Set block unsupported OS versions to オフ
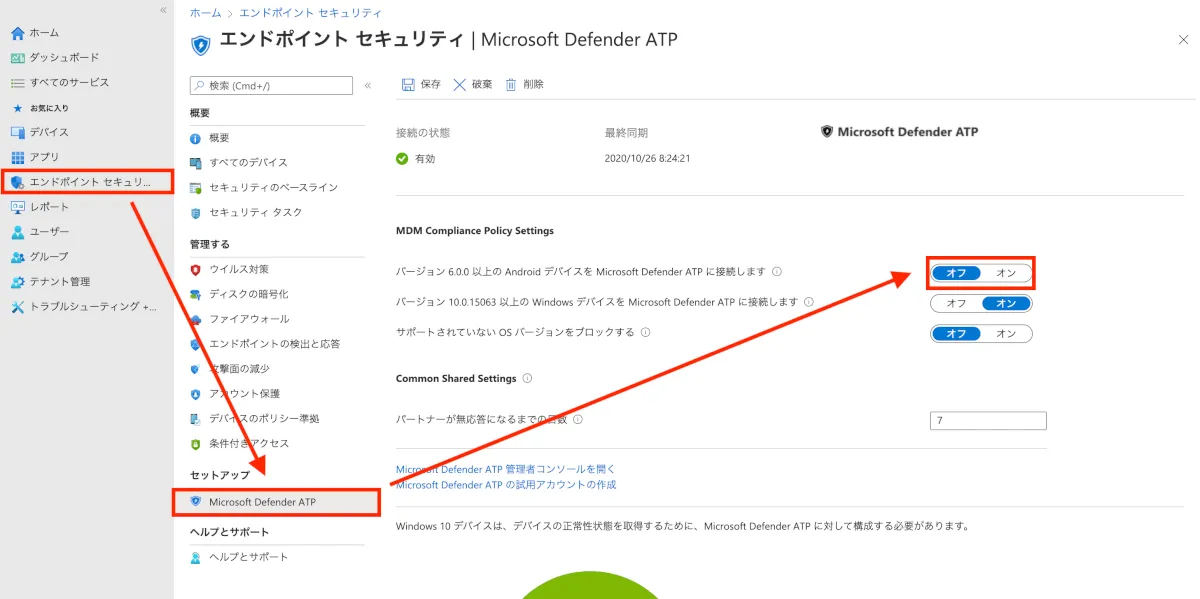This screenshot has width=1200, height=599. click(x=957, y=333)
